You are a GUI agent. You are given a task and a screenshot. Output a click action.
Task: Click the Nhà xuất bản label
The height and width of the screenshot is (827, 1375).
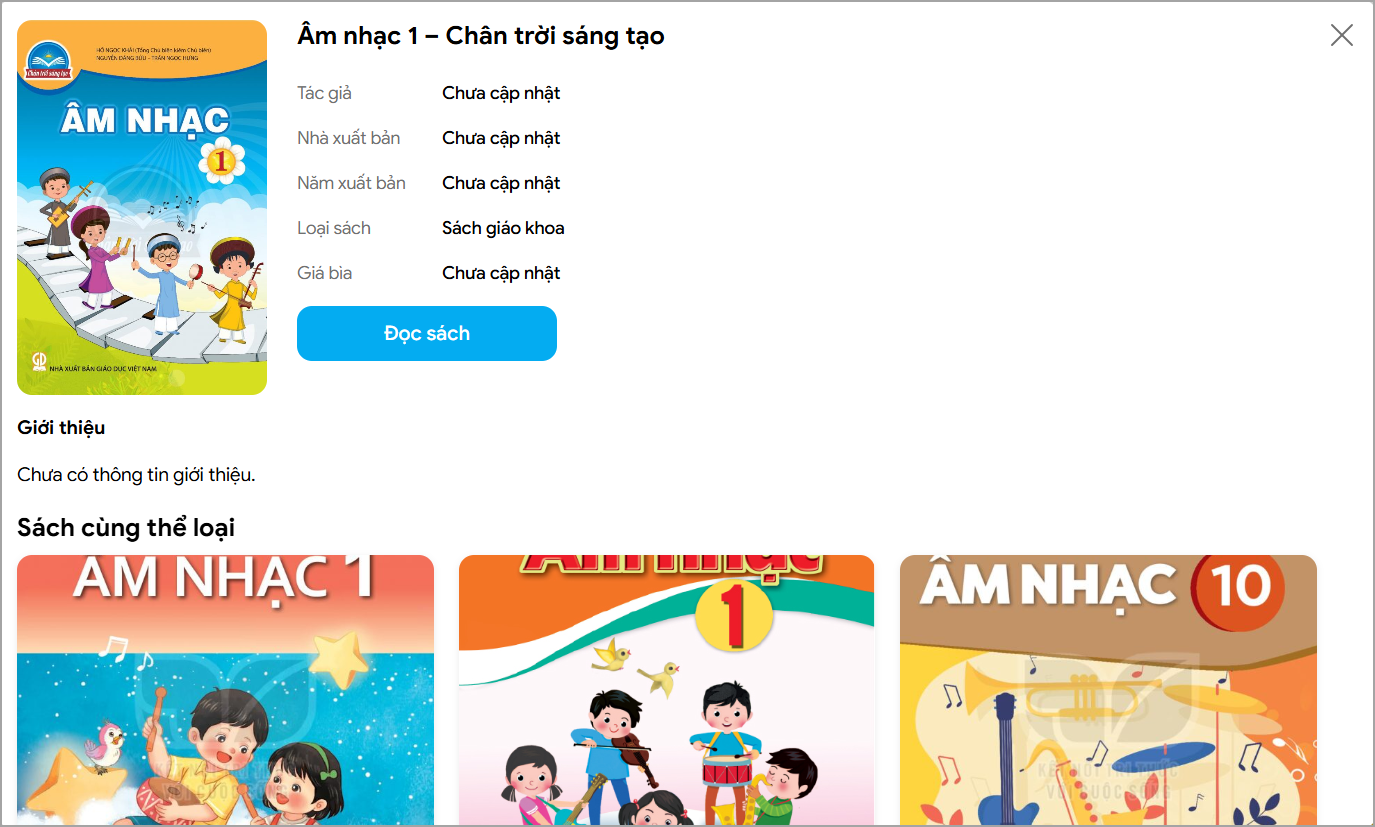pyautogui.click(x=349, y=138)
